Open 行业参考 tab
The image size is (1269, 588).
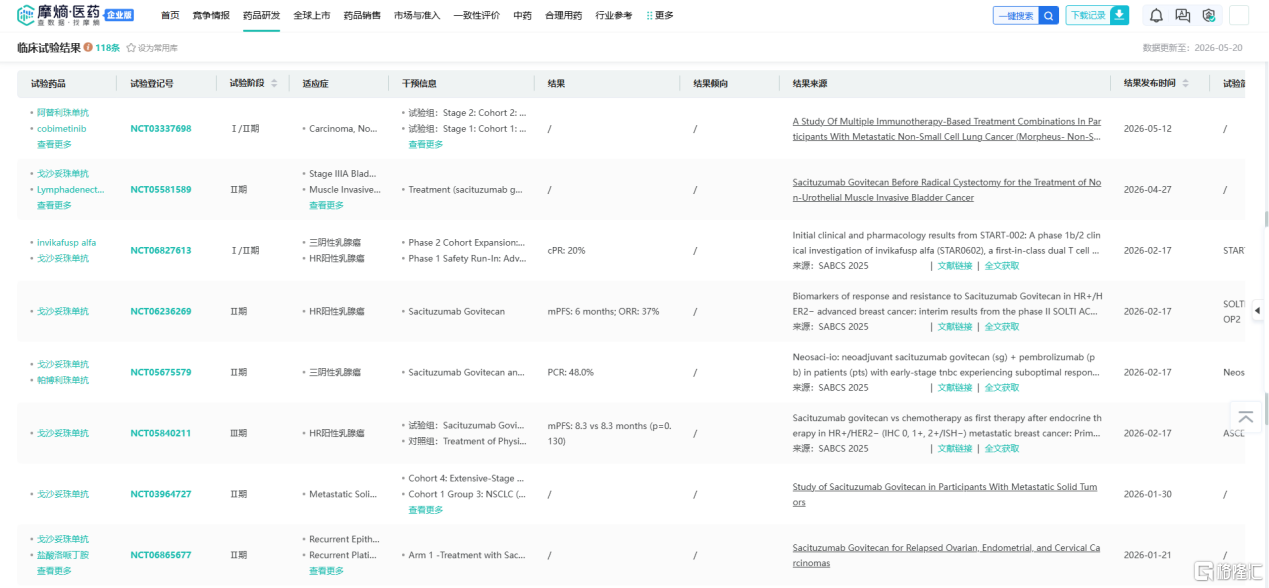[613, 15]
